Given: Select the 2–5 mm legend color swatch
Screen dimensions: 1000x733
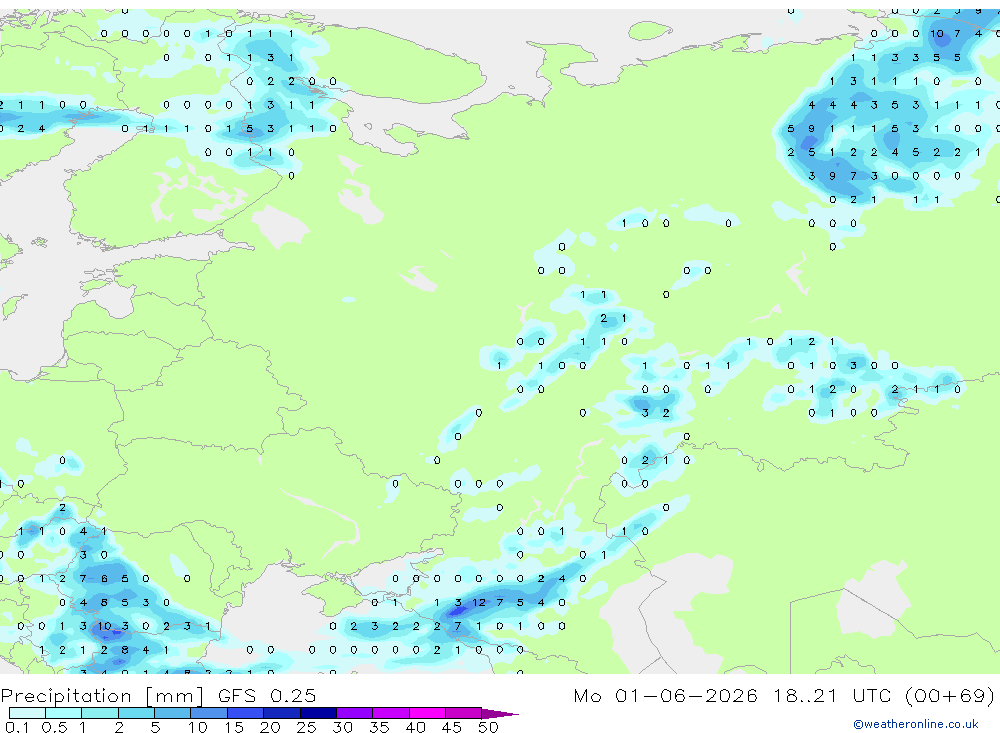Looking at the screenshot, I should pos(136,713).
